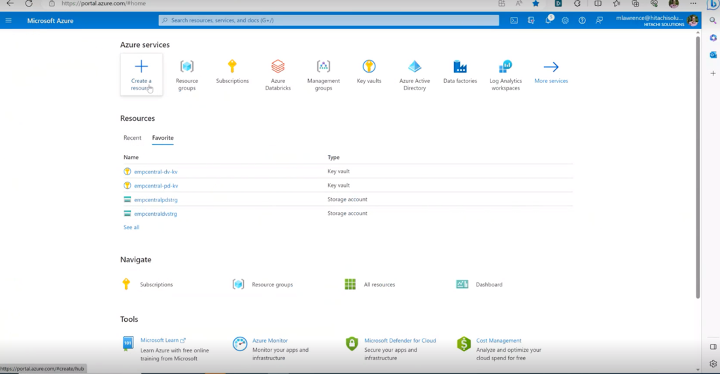Open Resource groups service icon

tap(187, 75)
